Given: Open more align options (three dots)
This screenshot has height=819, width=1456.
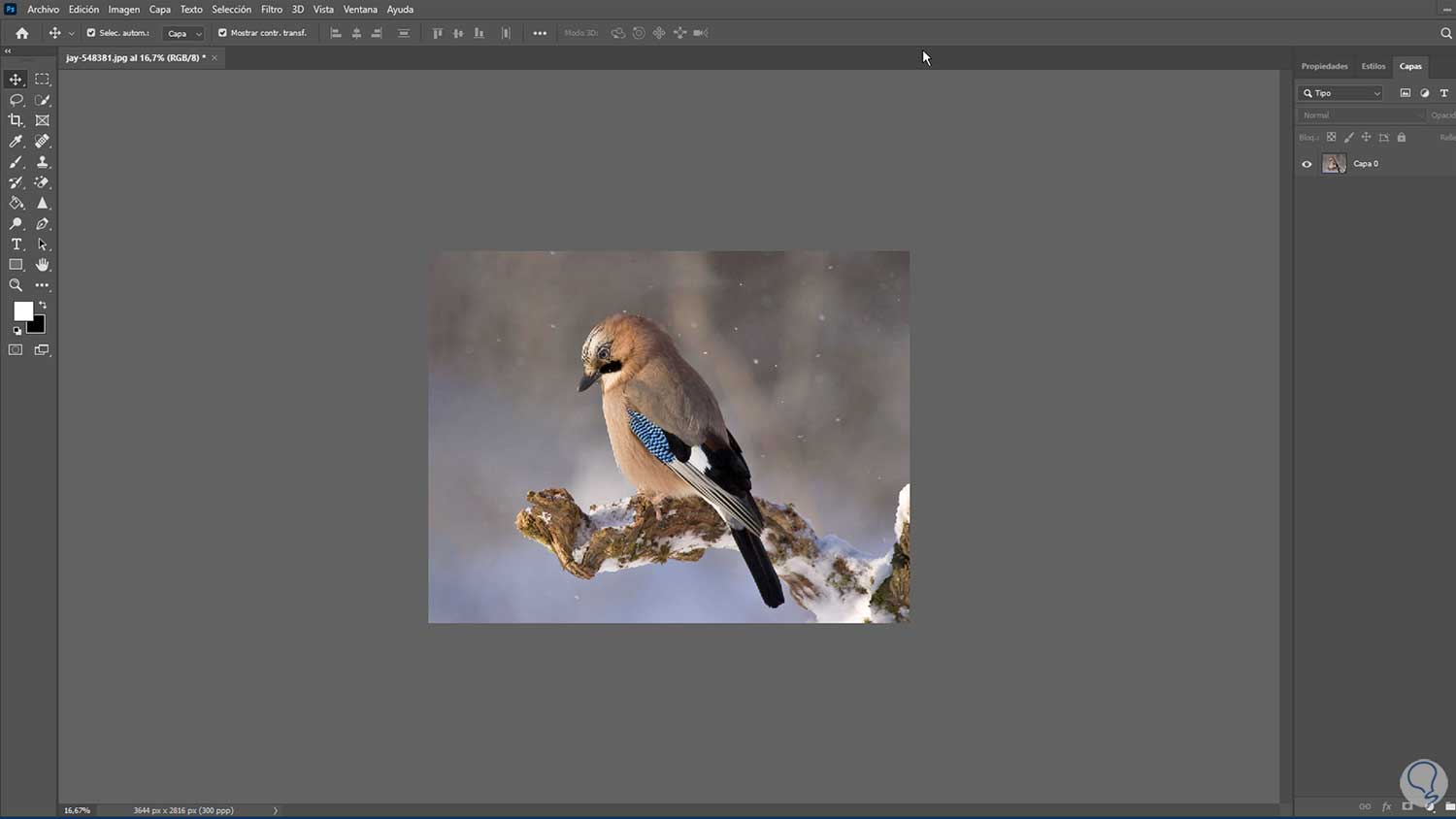Looking at the screenshot, I should pos(540,33).
